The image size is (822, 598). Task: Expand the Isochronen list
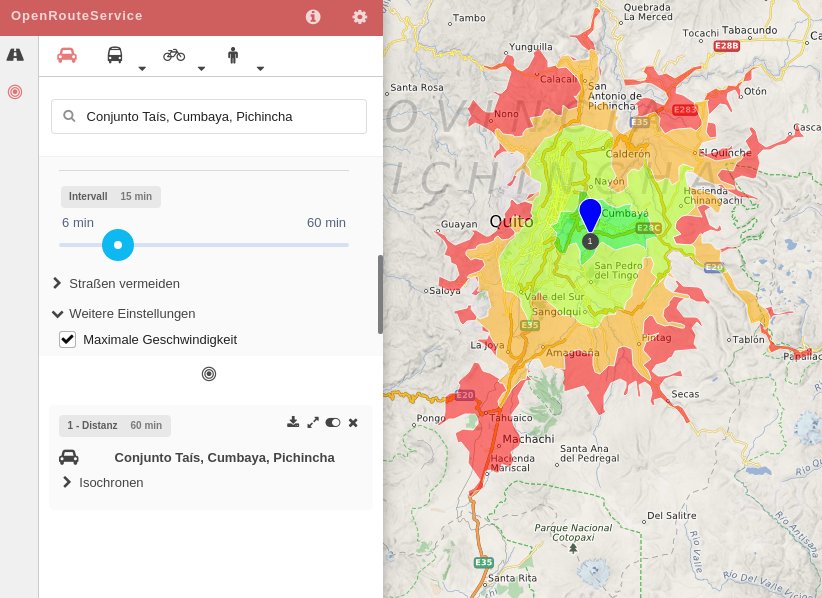pos(103,483)
